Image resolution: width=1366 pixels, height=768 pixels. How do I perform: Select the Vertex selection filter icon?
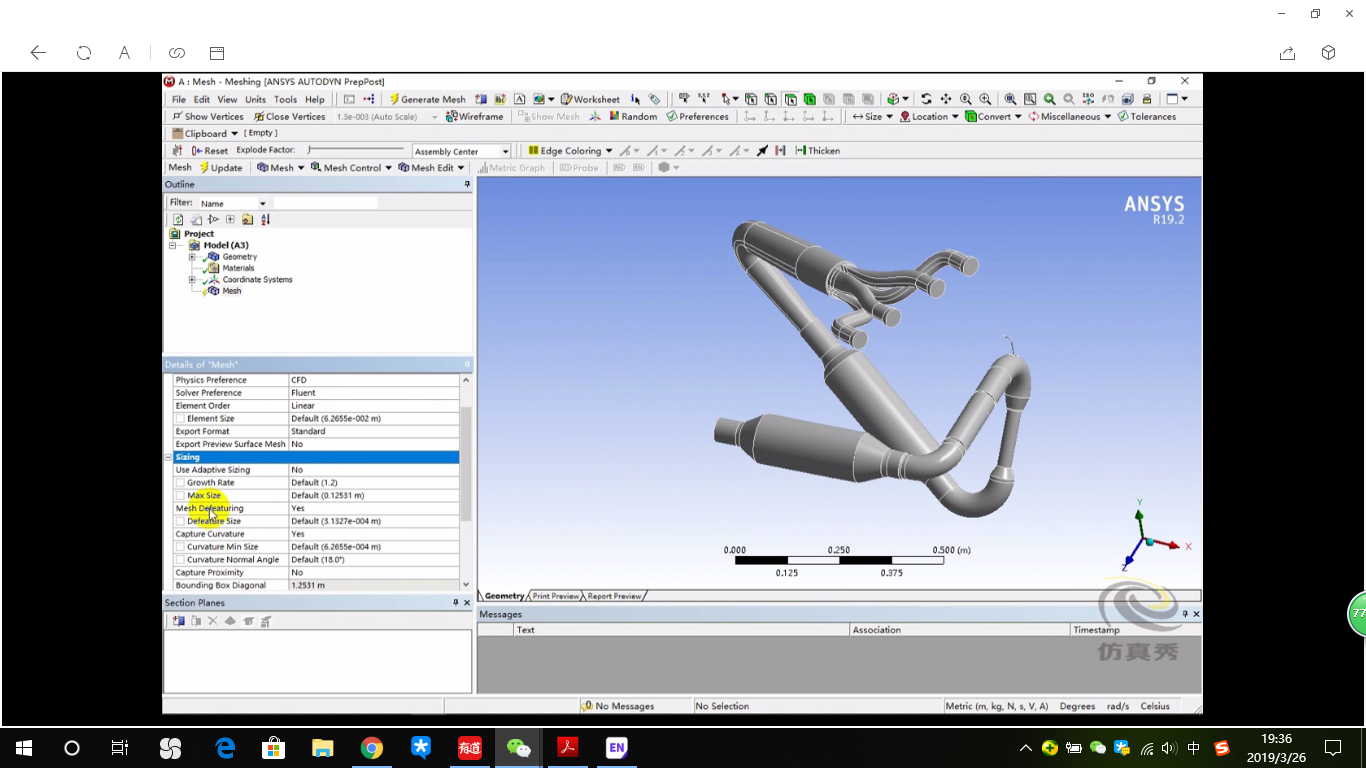751,99
